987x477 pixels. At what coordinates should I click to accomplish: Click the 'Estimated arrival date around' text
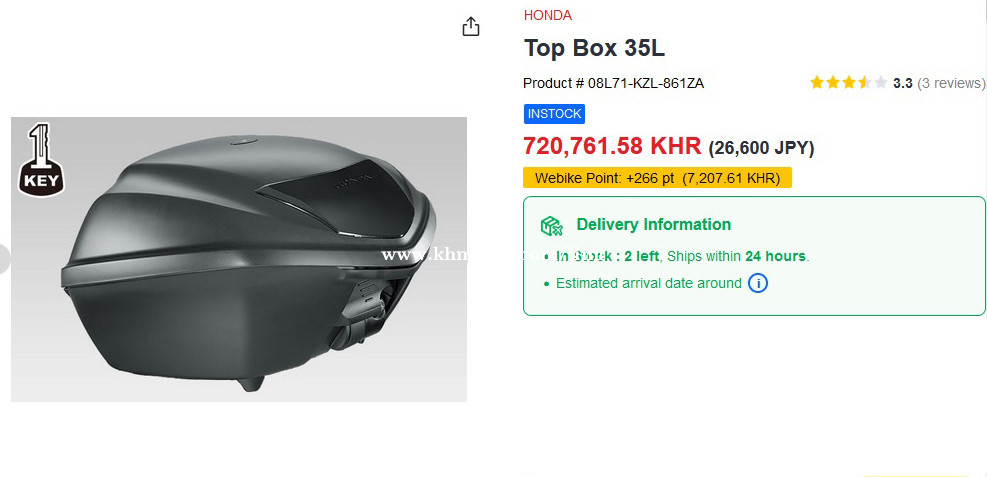(x=649, y=283)
